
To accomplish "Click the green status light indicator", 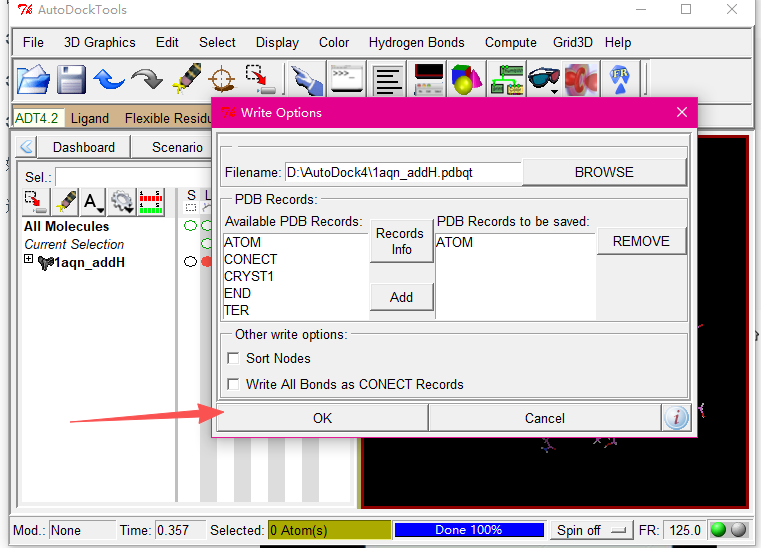I will (717, 530).
